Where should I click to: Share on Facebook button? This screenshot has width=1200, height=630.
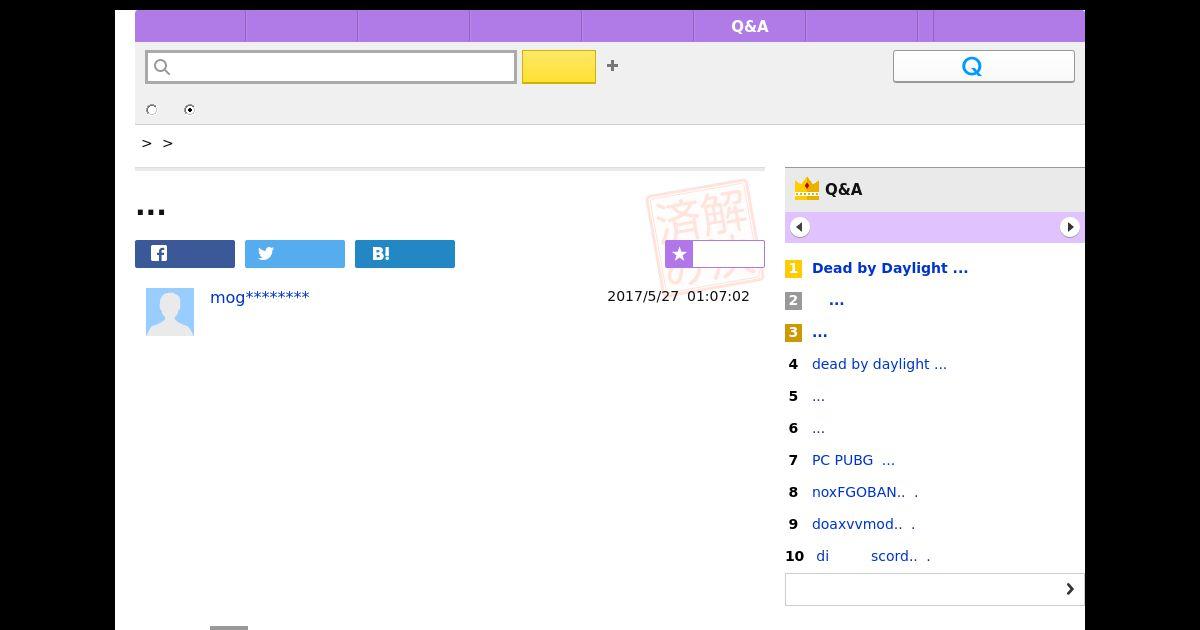(x=185, y=254)
